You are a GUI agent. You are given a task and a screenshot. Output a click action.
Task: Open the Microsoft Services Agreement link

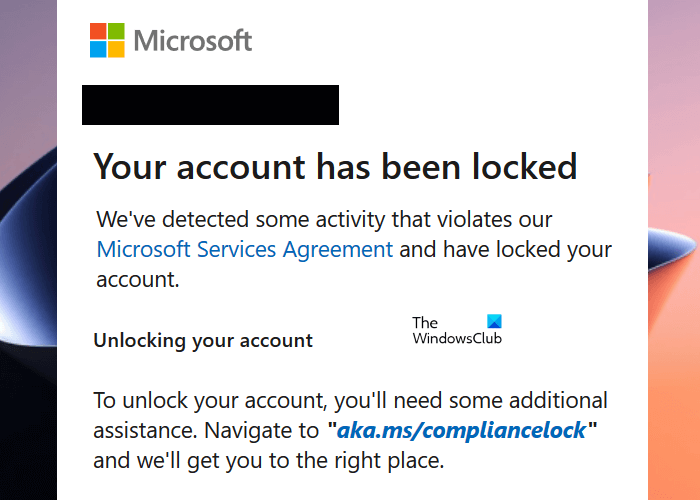(244, 249)
